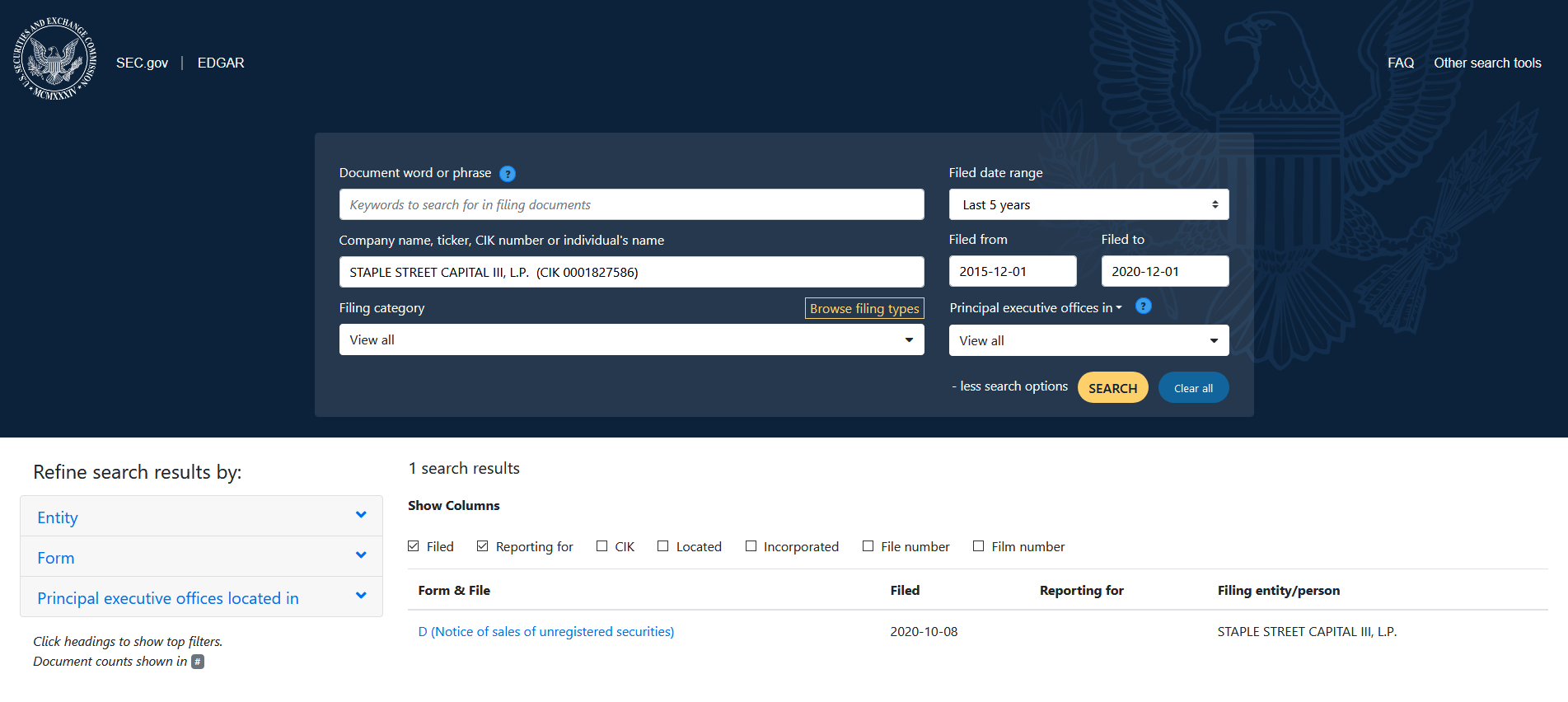Image resolution: width=1568 pixels, height=702 pixels.
Task: Click the SEC seal logo
Action: 54,58
